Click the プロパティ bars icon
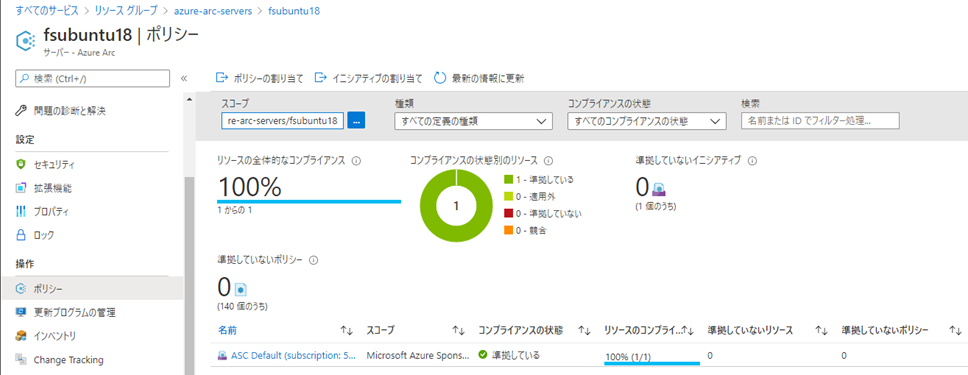The width and height of the screenshot is (968, 375). point(21,211)
